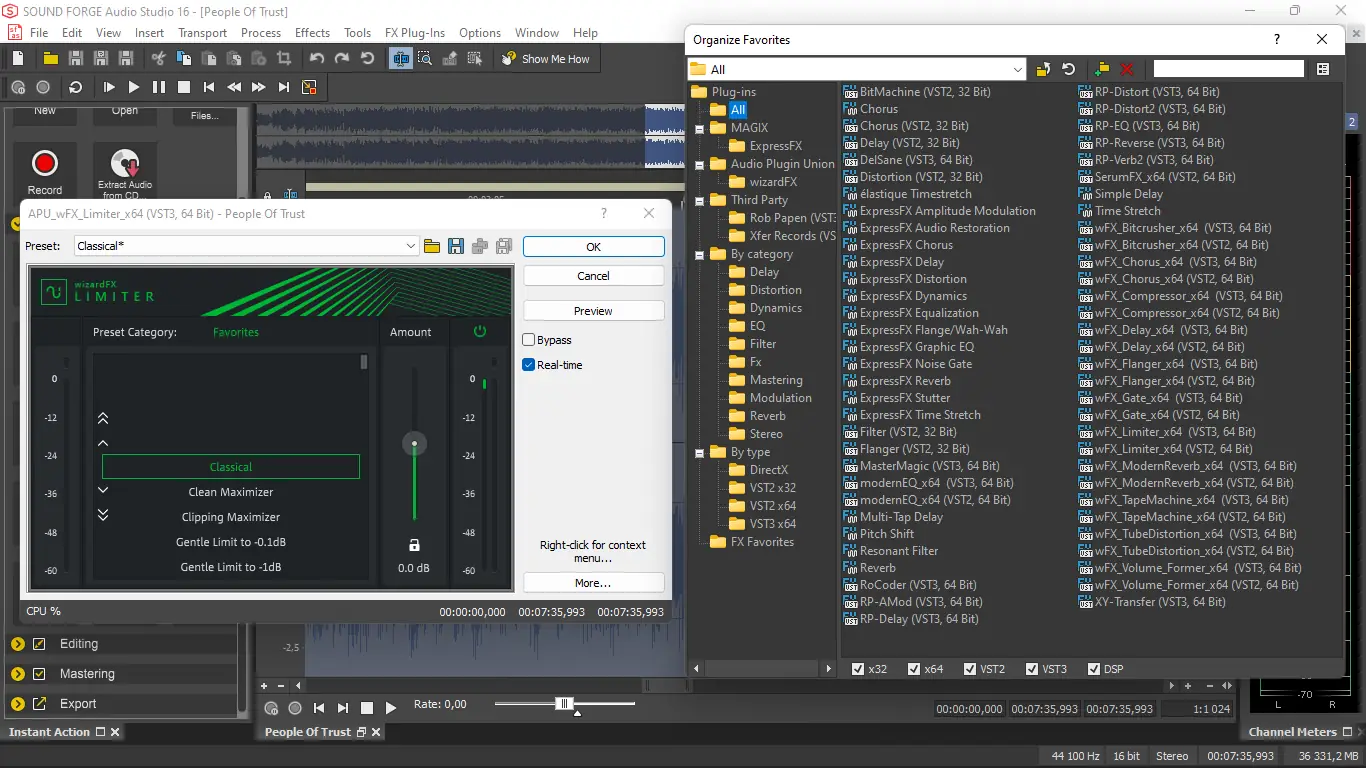The width and height of the screenshot is (1366, 768).
Task: Save the current limiter preset with disk icon
Action: tap(456, 246)
